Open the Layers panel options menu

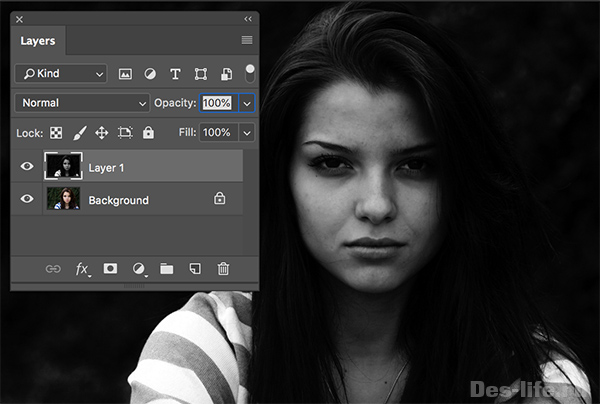coord(247,40)
